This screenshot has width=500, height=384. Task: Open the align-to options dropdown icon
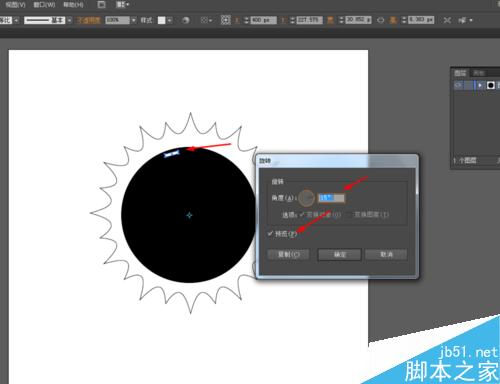point(206,20)
